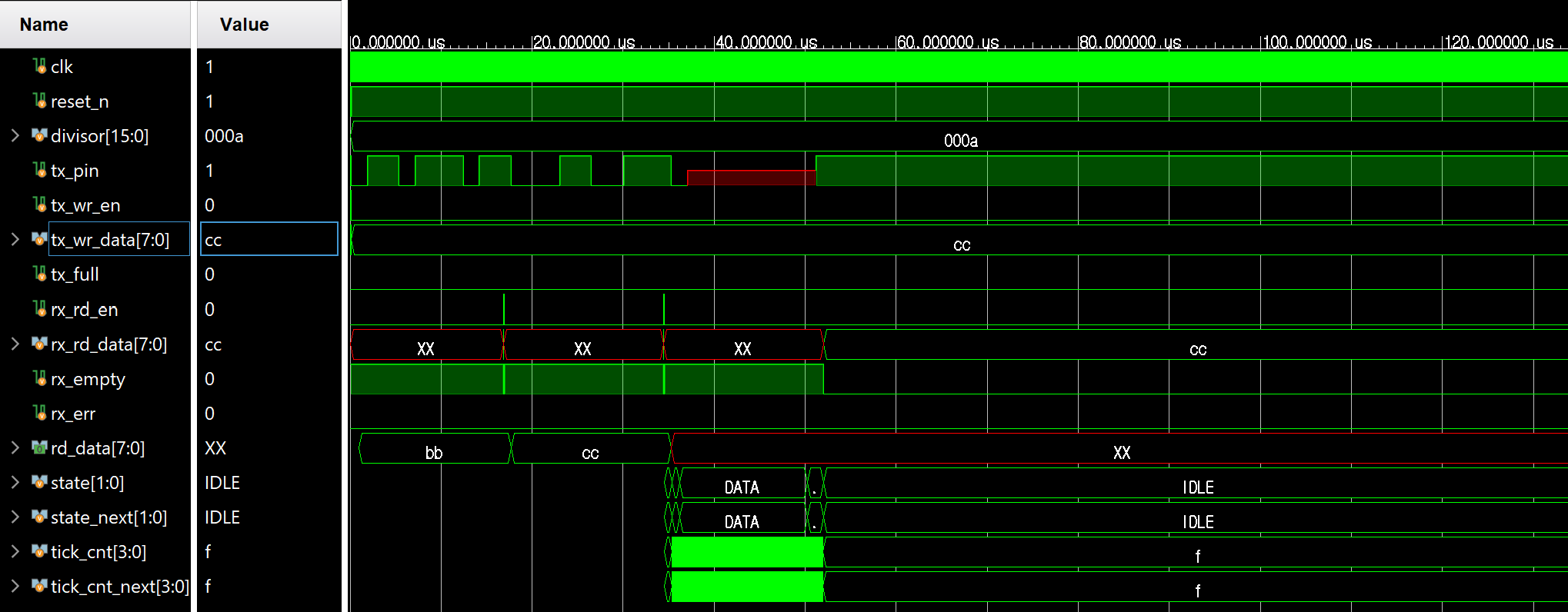Click the rd_data[7:0] bus icon
Screen dimensions: 1568x612
40,447
